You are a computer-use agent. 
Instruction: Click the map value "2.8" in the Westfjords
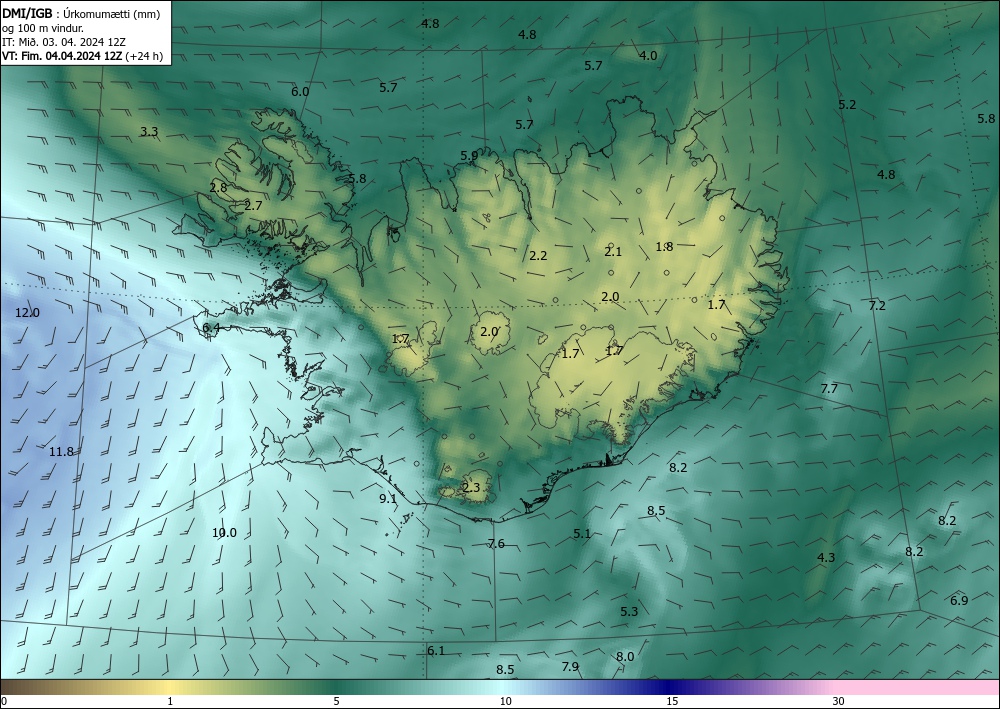(218, 187)
